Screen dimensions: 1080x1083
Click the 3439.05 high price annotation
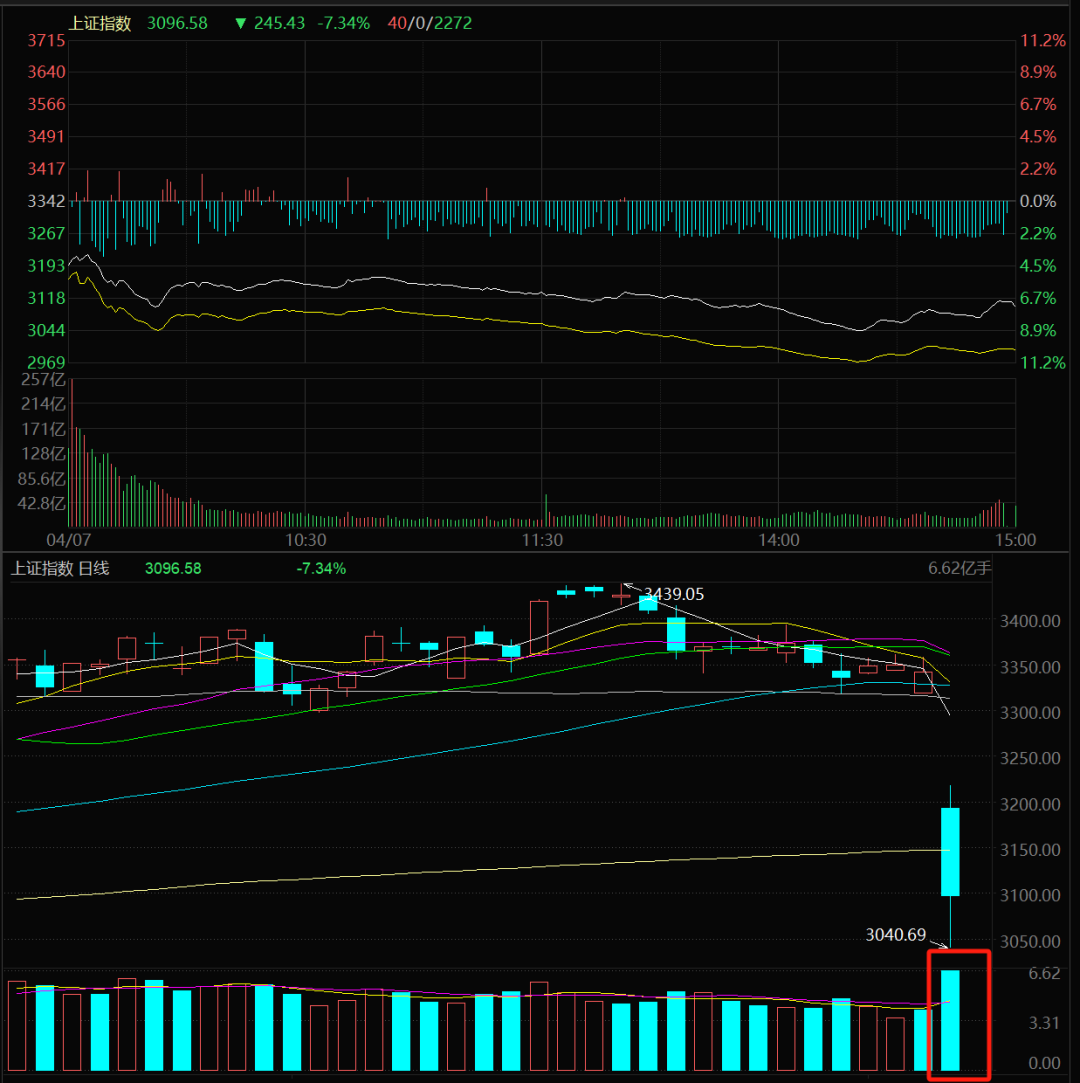[x=674, y=595]
